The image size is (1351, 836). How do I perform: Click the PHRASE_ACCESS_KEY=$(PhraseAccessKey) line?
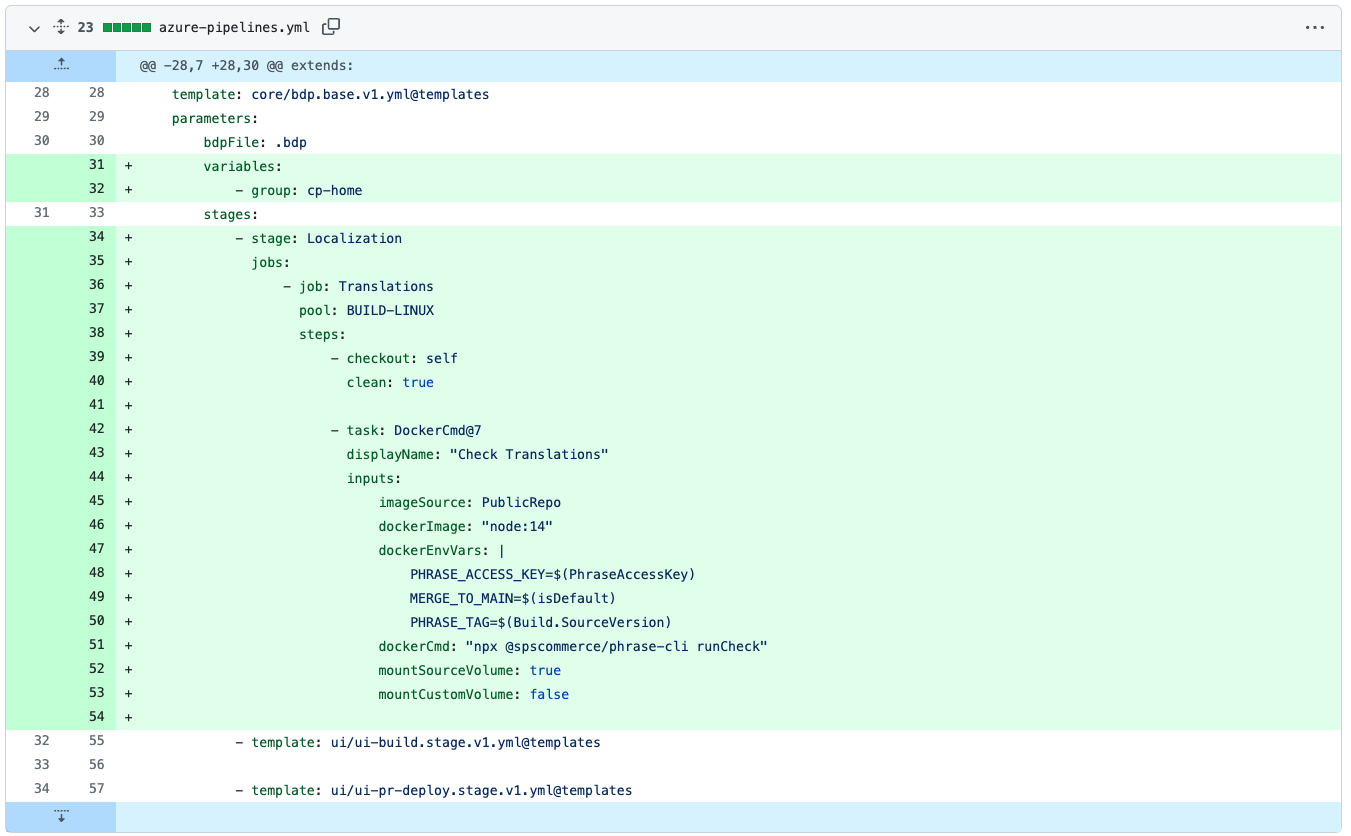(x=552, y=574)
